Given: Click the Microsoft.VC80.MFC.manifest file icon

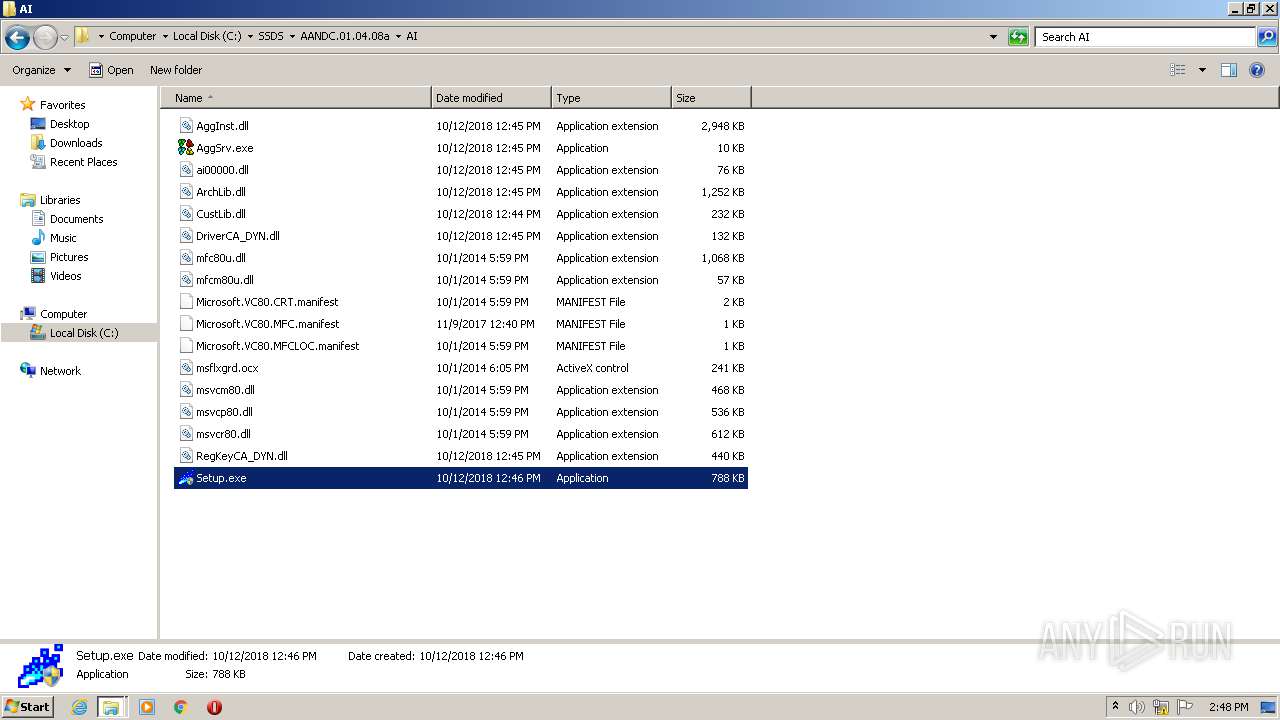Looking at the screenshot, I should pos(186,324).
